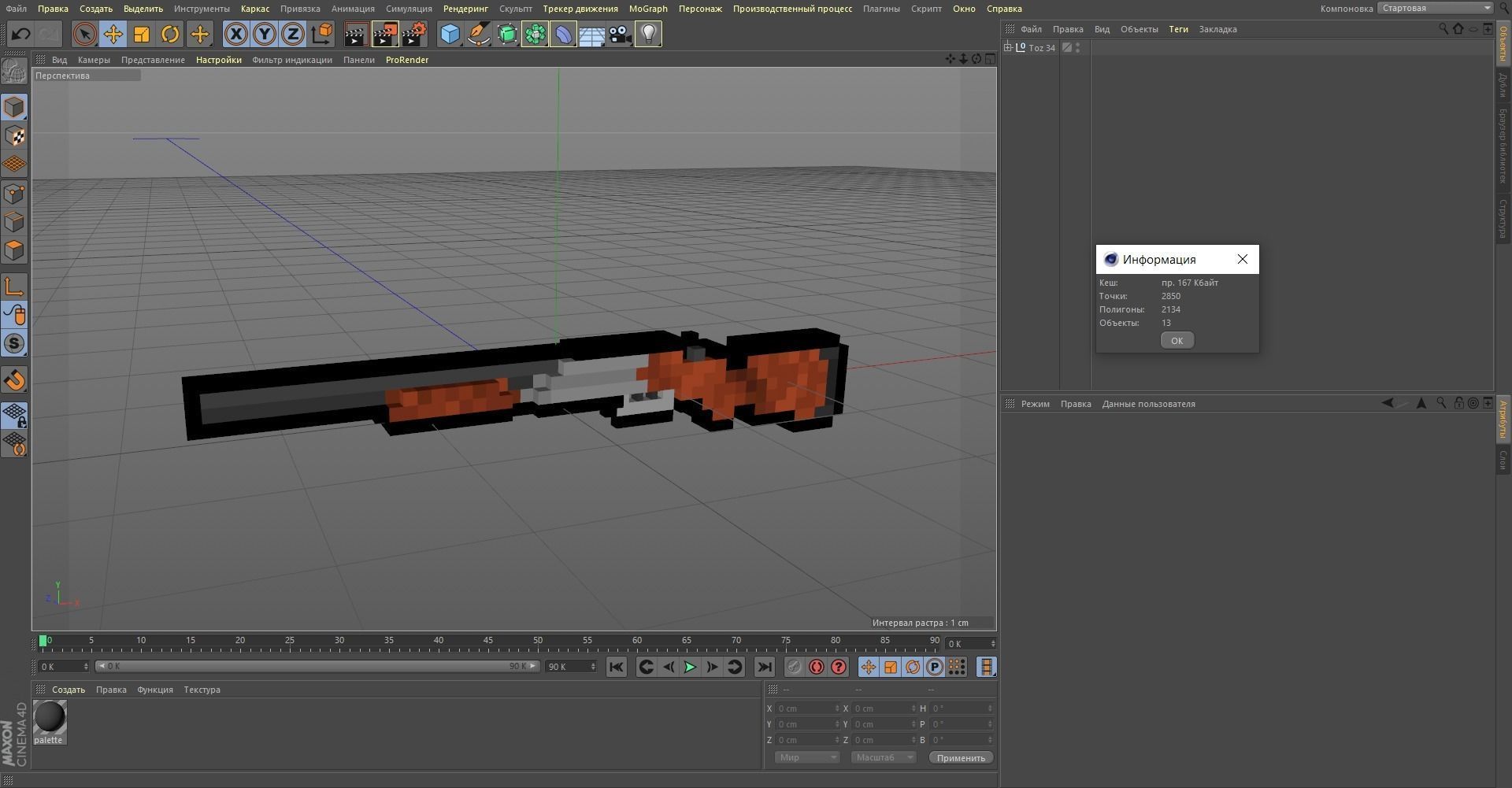Select the Toz 34 object row

pyautogui.click(x=1041, y=48)
